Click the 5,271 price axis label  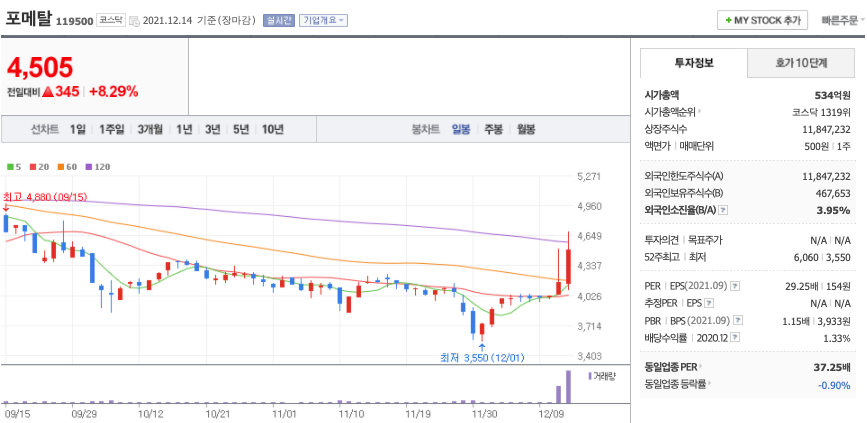pyautogui.click(x=588, y=177)
